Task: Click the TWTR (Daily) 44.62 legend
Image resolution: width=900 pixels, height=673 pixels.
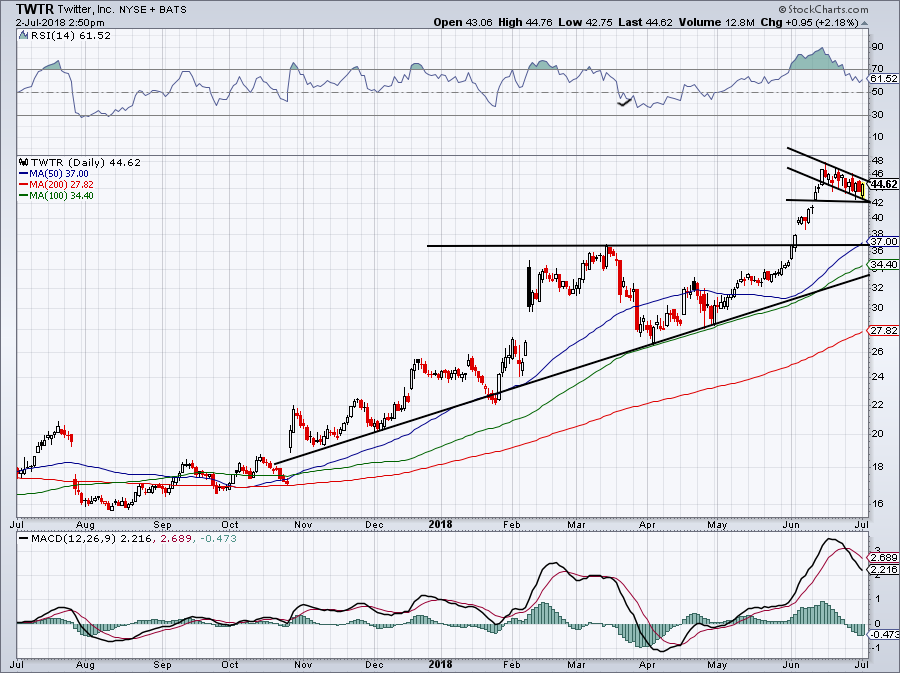Action: click(x=86, y=162)
